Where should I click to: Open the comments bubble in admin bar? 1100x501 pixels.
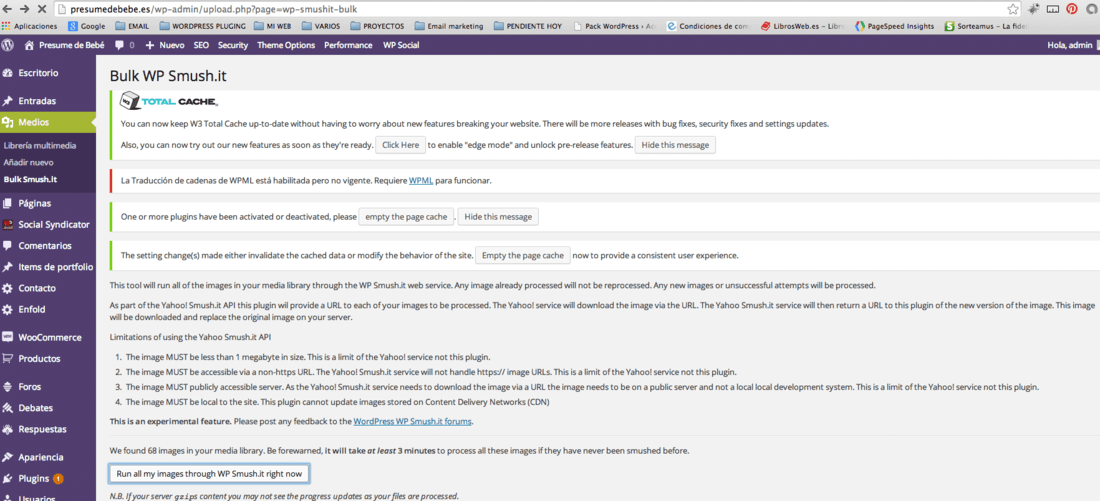point(124,45)
